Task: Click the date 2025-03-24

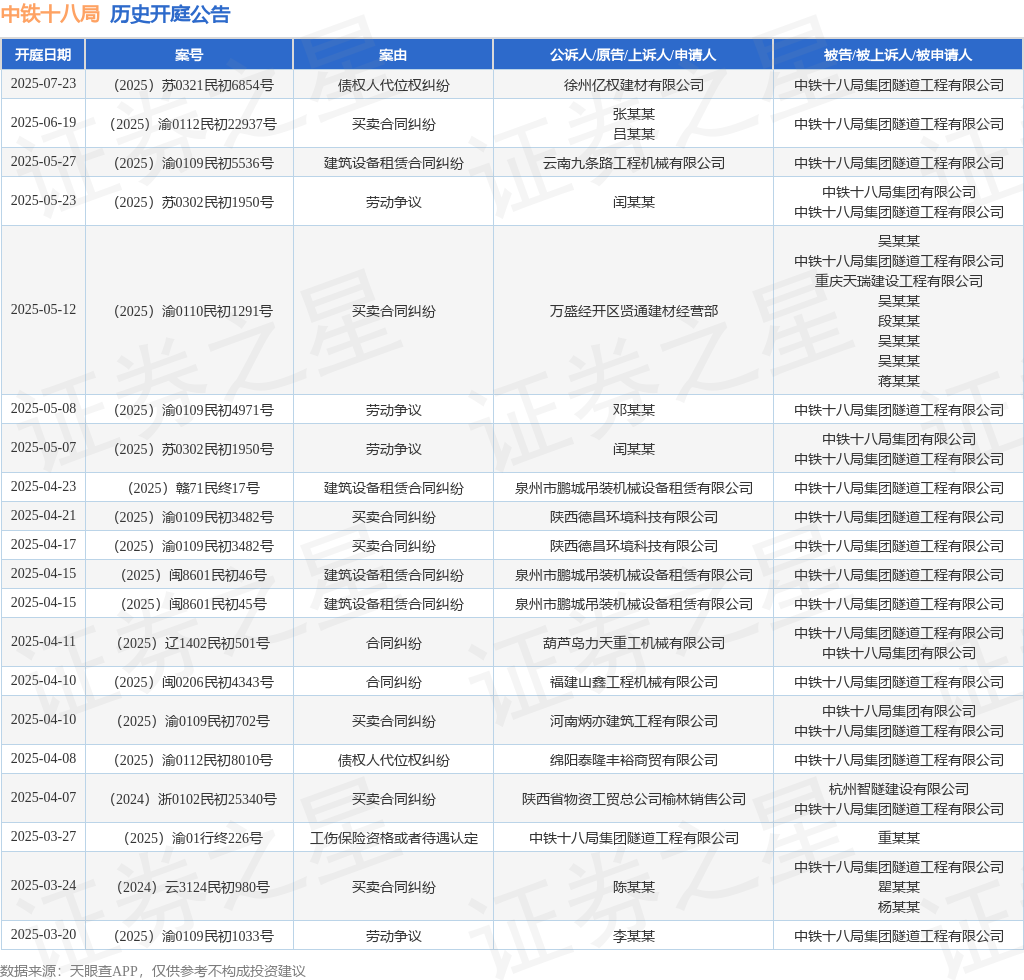Action: tap(43, 886)
